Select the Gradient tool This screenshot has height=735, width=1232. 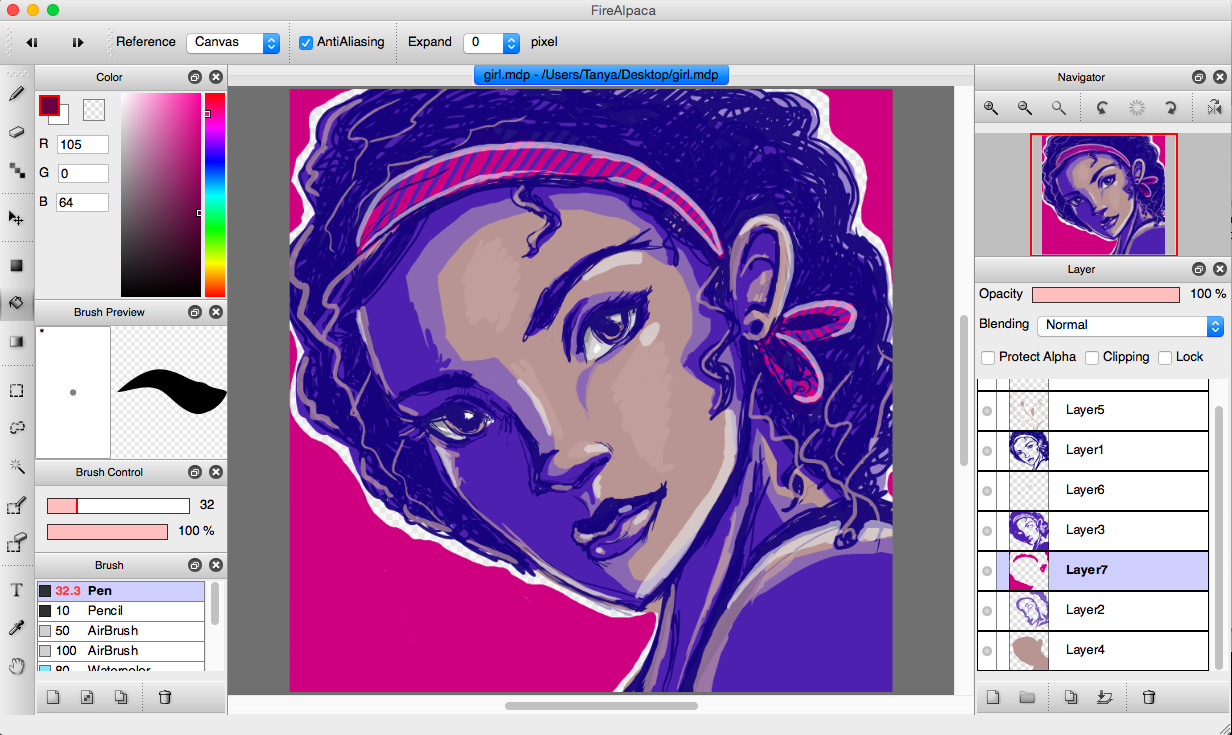pos(16,341)
